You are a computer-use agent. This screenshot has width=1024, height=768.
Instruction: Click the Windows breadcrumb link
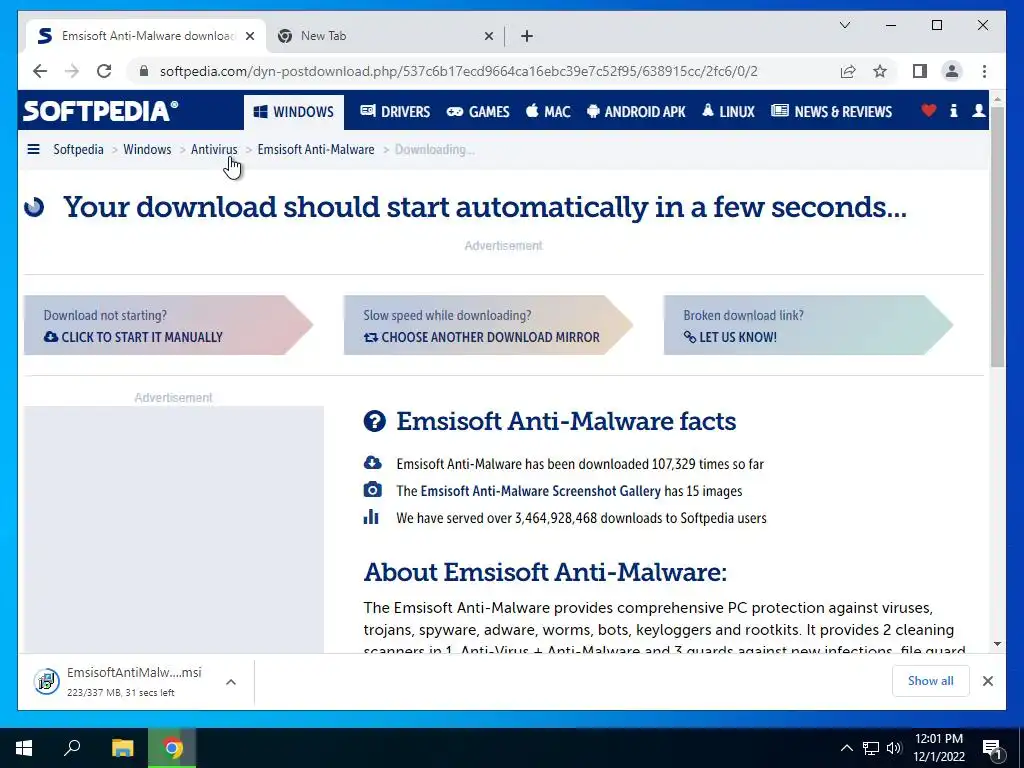[x=148, y=150]
